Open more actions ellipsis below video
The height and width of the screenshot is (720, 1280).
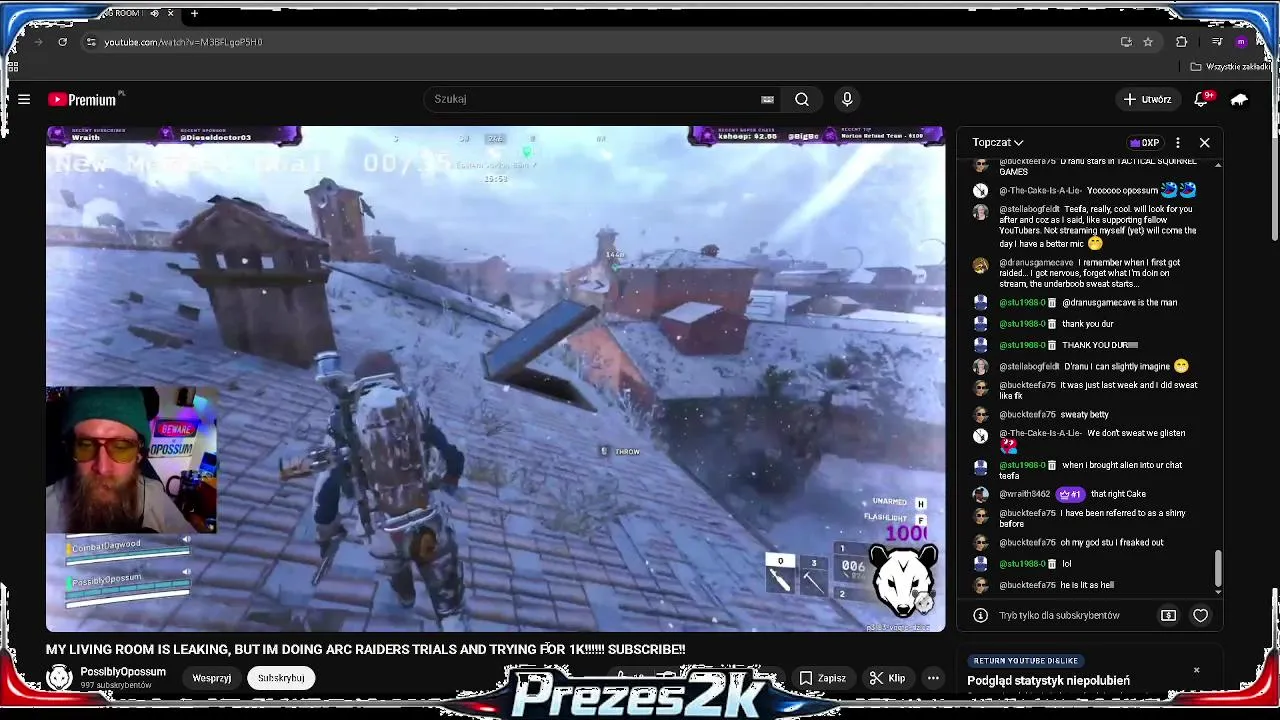[933, 678]
